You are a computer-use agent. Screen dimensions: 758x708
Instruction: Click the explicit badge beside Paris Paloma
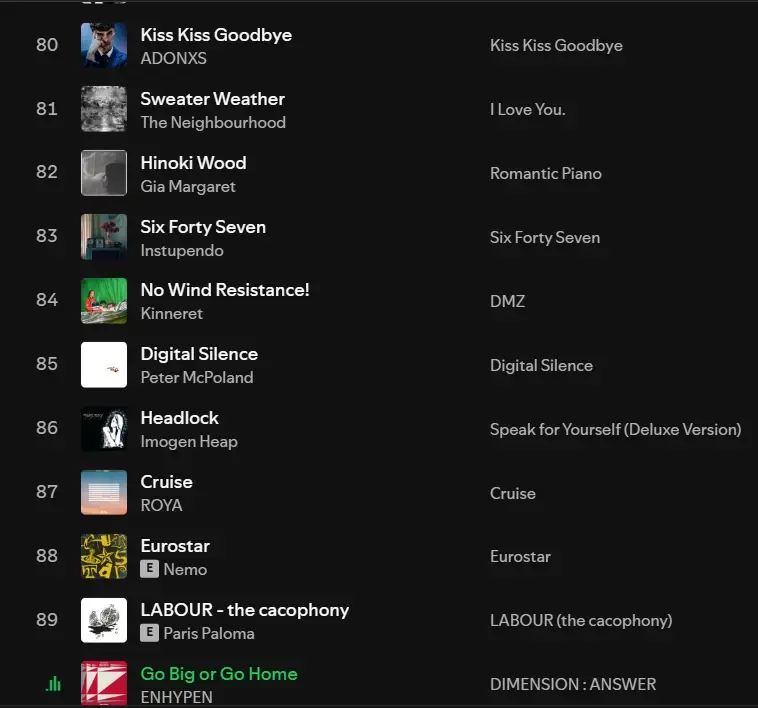click(x=150, y=633)
